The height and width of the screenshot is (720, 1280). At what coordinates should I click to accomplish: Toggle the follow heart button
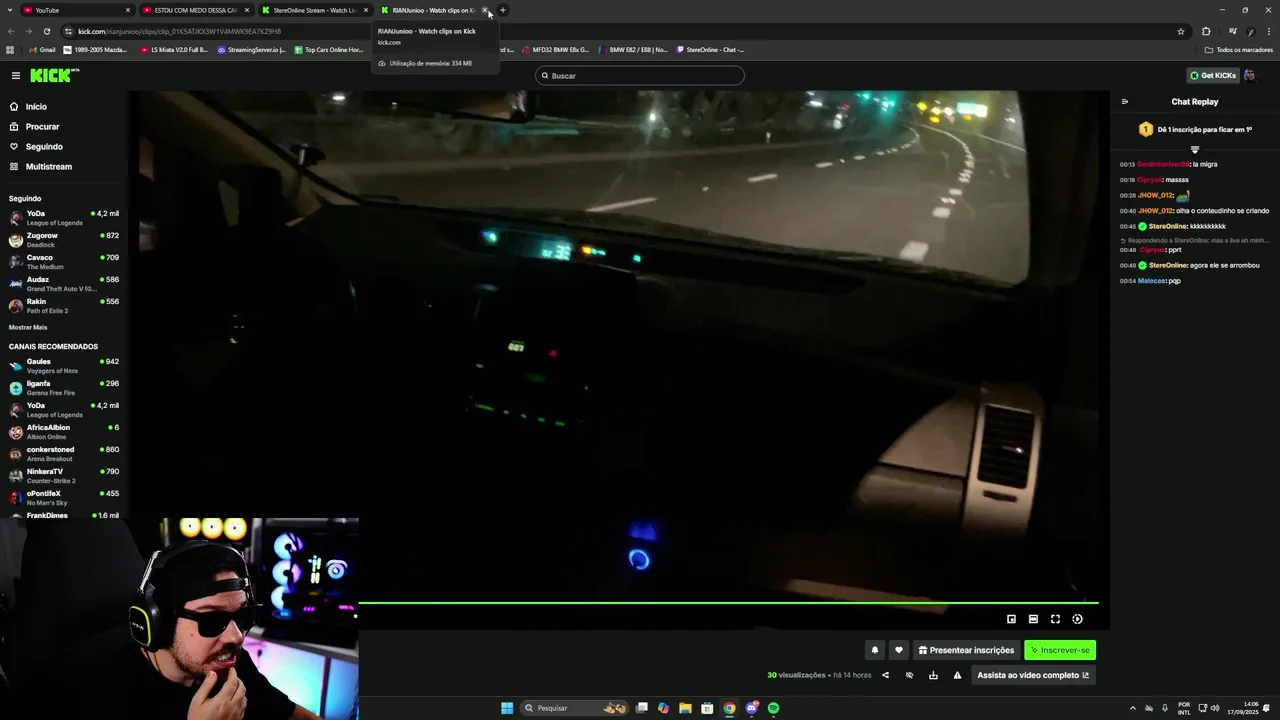(898, 650)
